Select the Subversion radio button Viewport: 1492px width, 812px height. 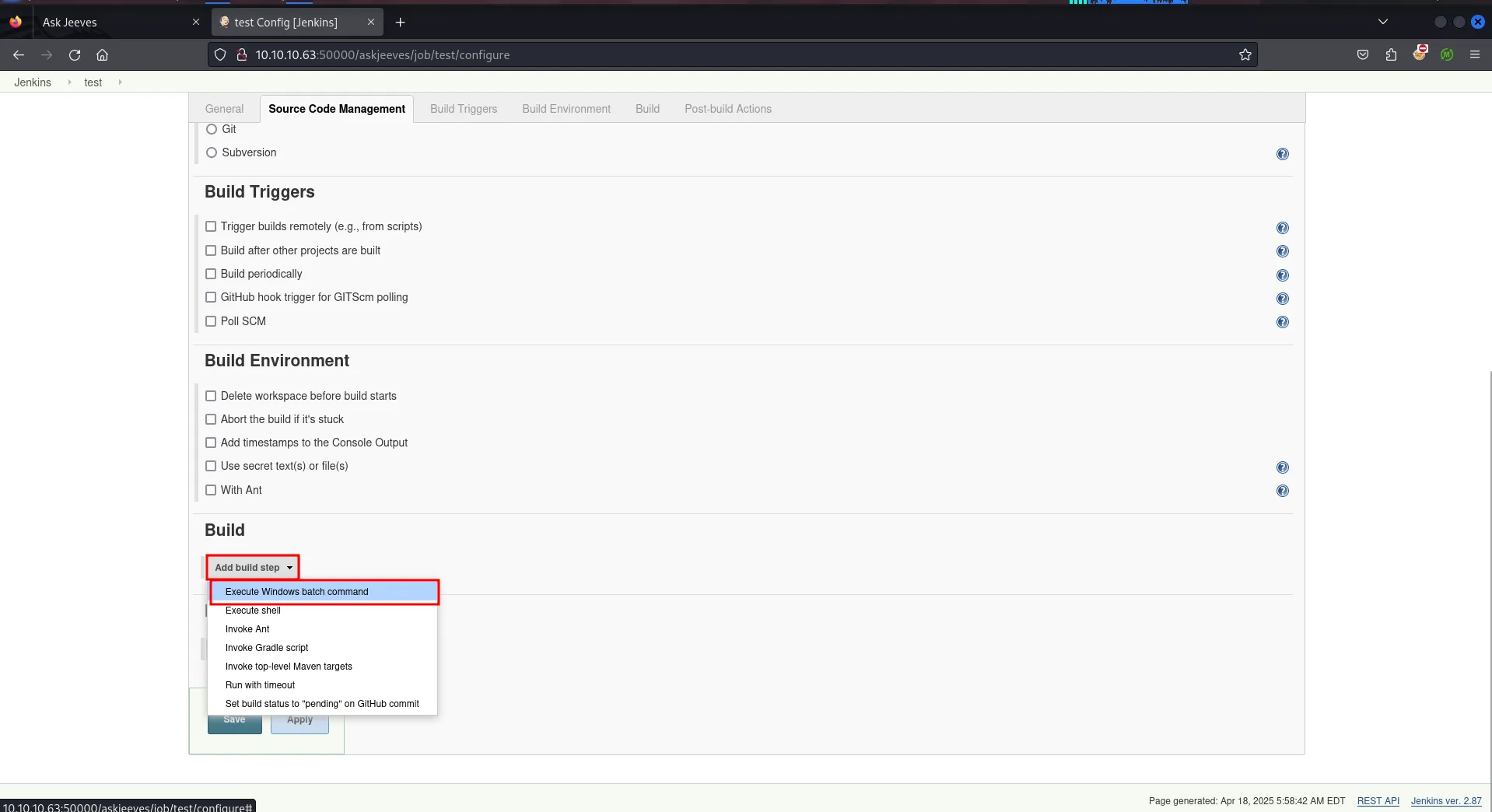(212, 152)
